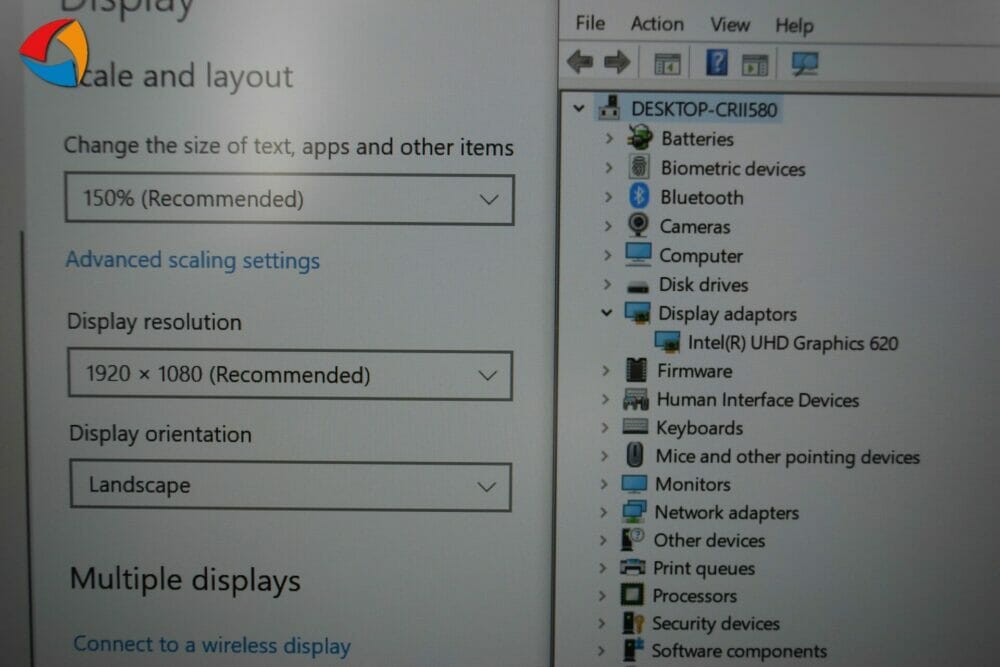Expand the Batteries node chevron
This screenshot has height=667, width=1000.
click(x=609, y=138)
